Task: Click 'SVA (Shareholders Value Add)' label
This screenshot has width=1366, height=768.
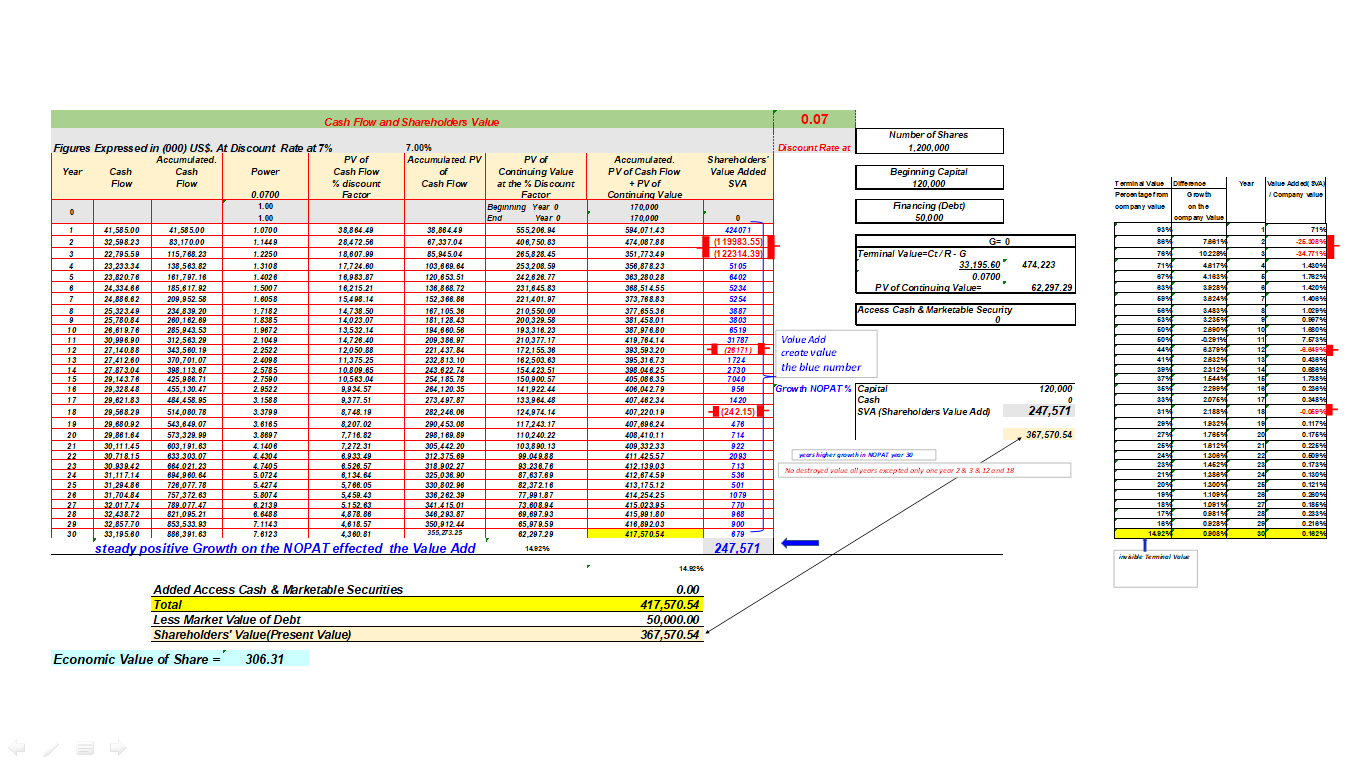Action: (922, 411)
